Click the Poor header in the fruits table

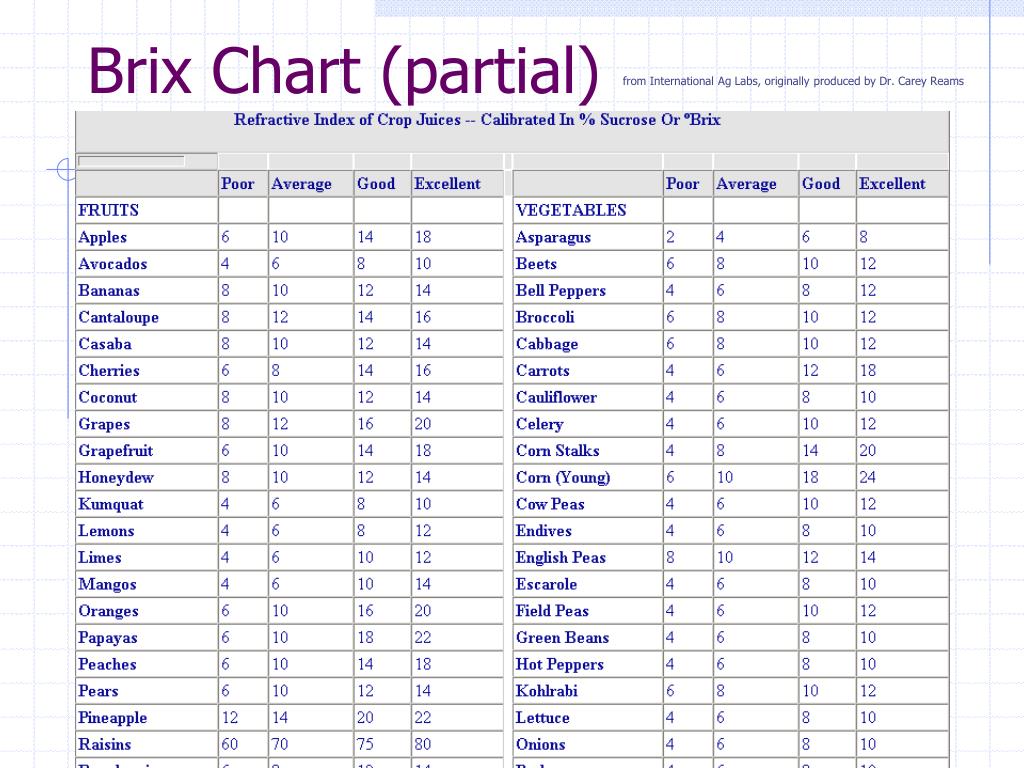pos(238,184)
